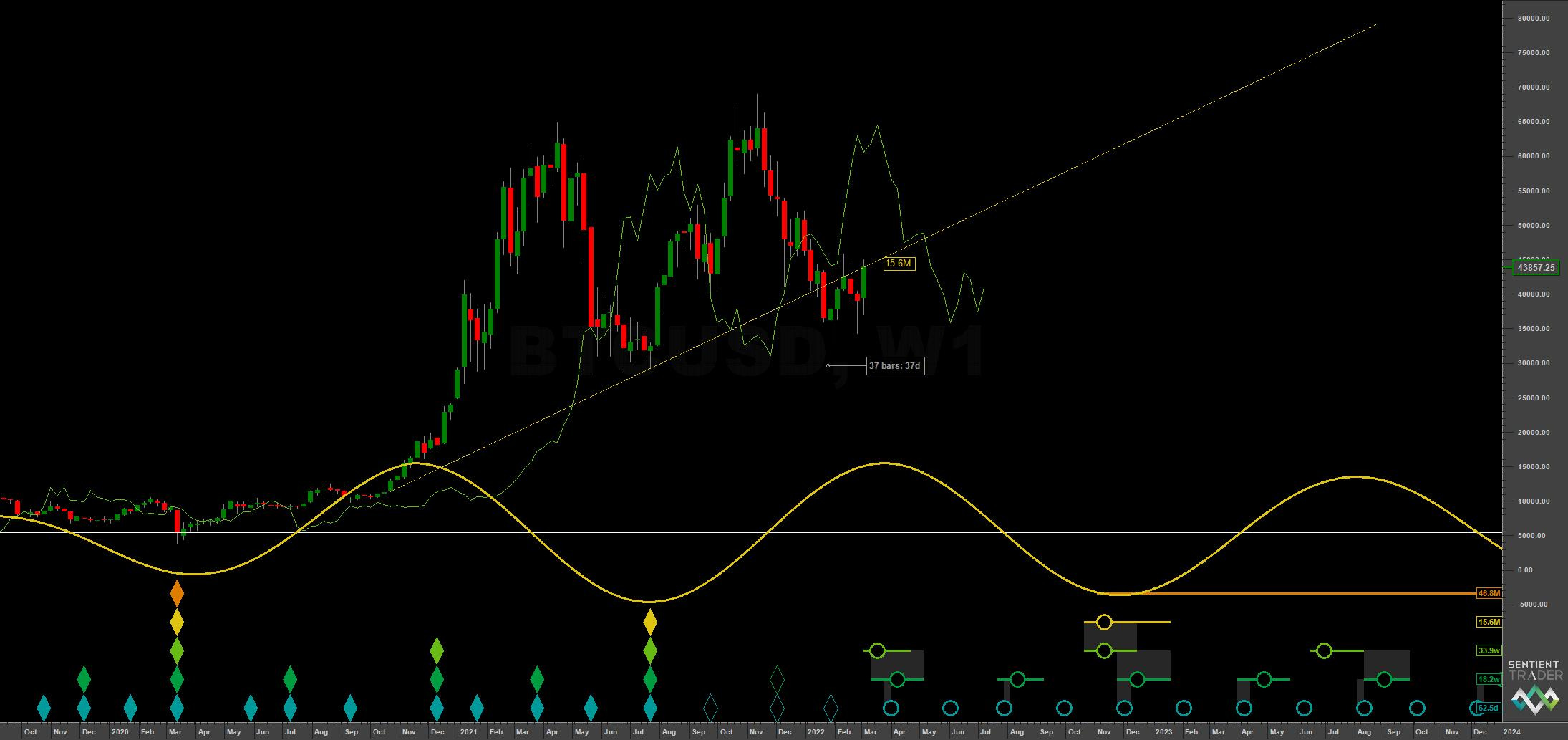Select the yellow diamond above July 2021
Screen dimensions: 1568x740
pyautogui.click(x=650, y=622)
